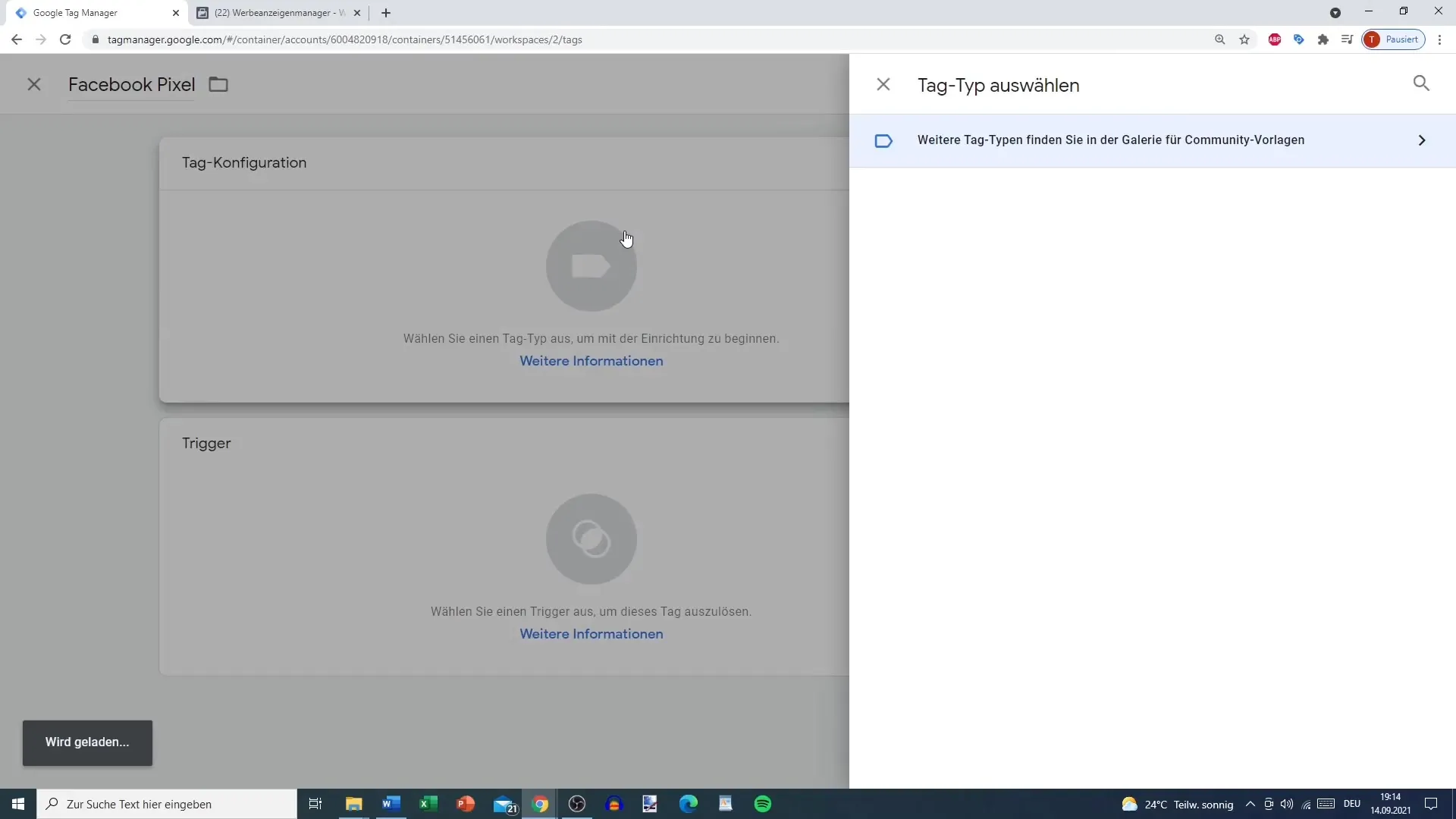Image resolution: width=1456 pixels, height=819 pixels.
Task: Open the Pausiert profile button
Action: pyautogui.click(x=1394, y=39)
